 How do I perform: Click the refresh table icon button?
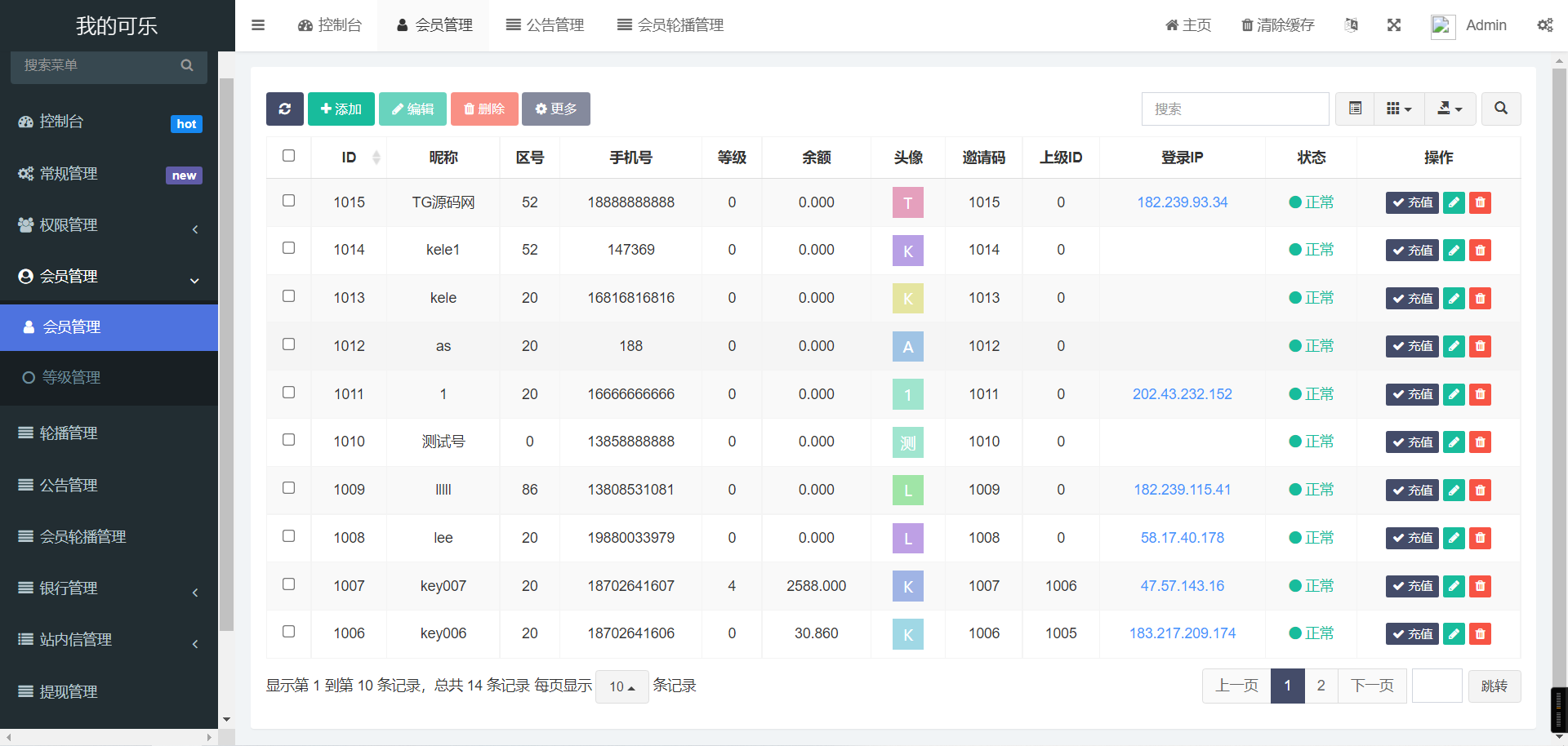click(x=284, y=109)
